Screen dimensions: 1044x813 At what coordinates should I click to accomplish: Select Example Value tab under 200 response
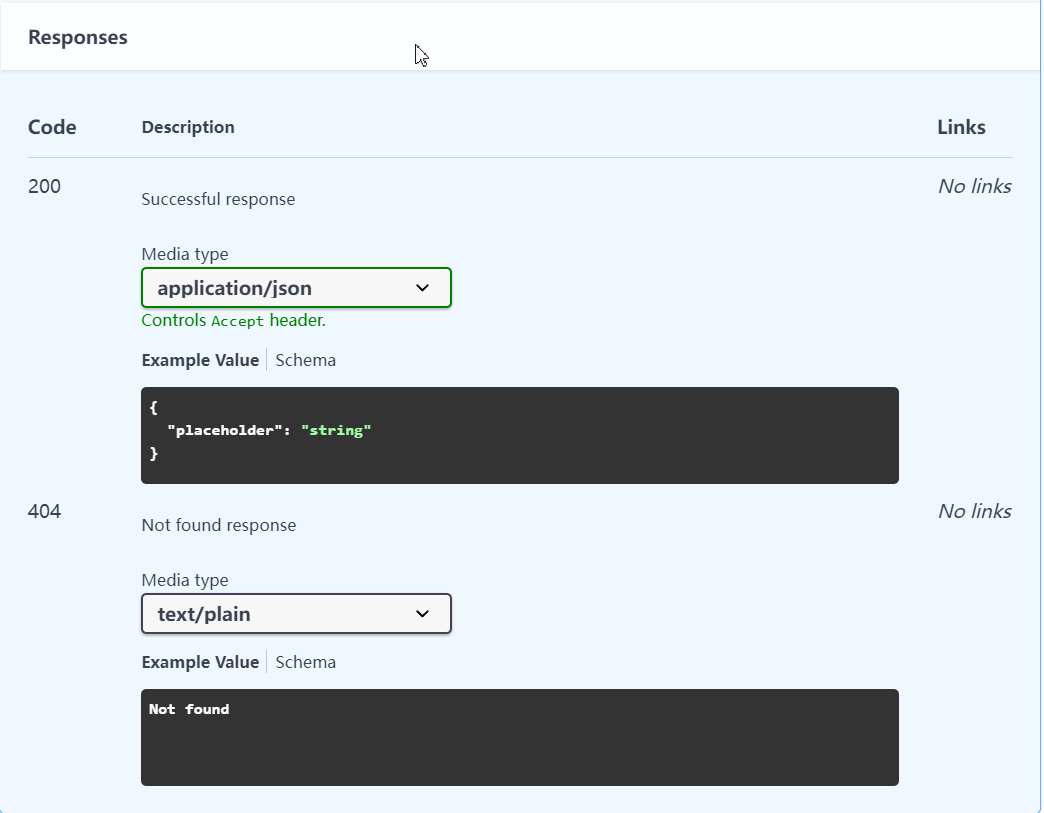[x=200, y=360]
